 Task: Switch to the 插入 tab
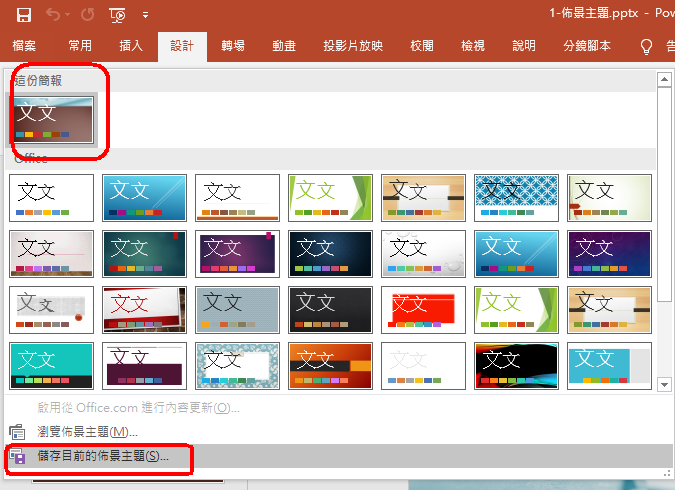click(x=131, y=46)
